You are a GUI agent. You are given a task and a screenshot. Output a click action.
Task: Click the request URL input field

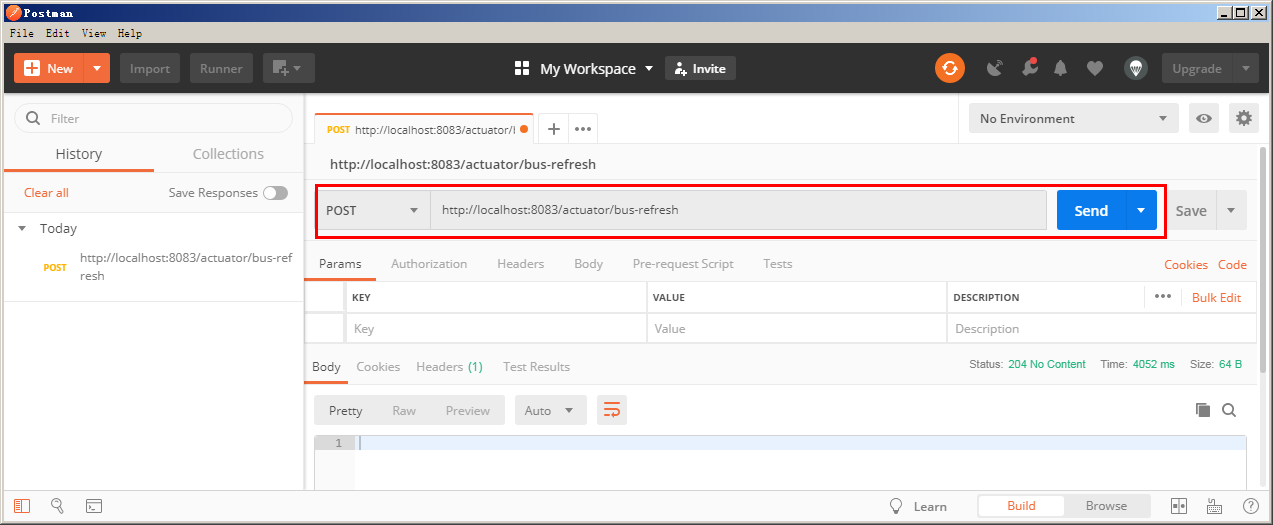point(738,210)
